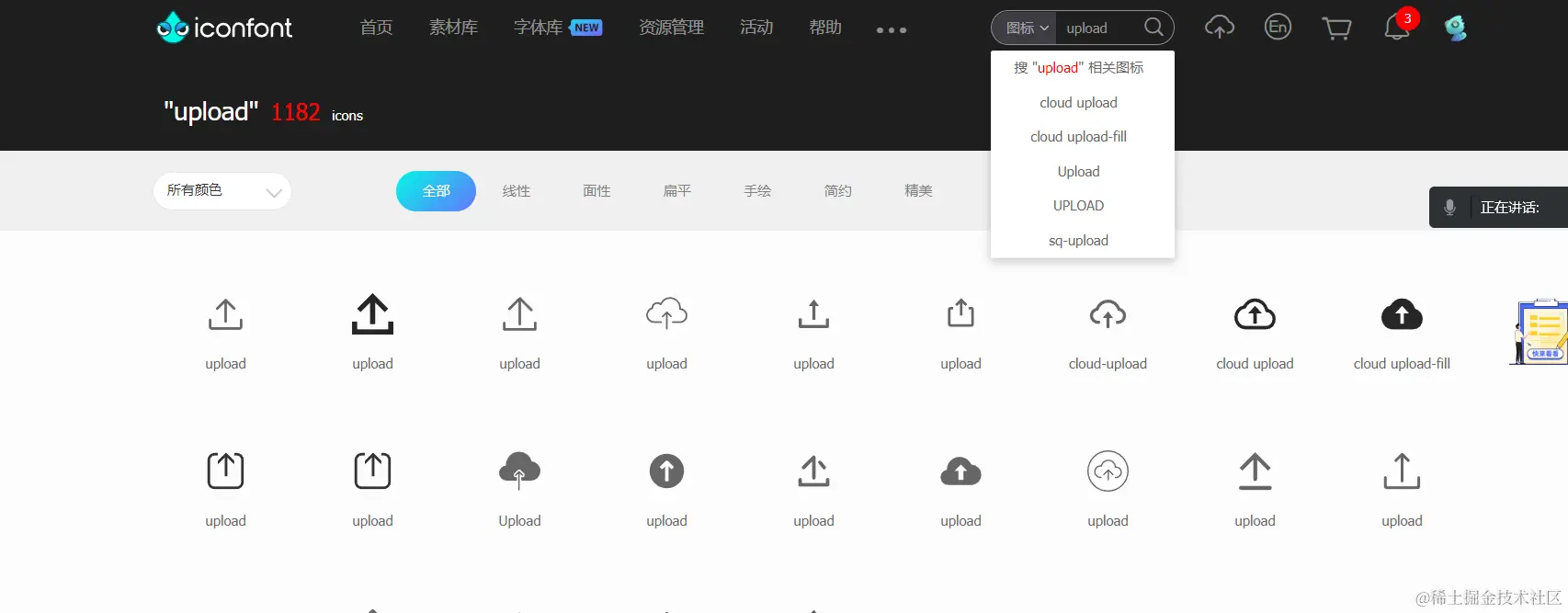1568x613 pixels.
Task: Select the solid gray cloud icon labeled lowercase upload
Action: click(x=960, y=471)
